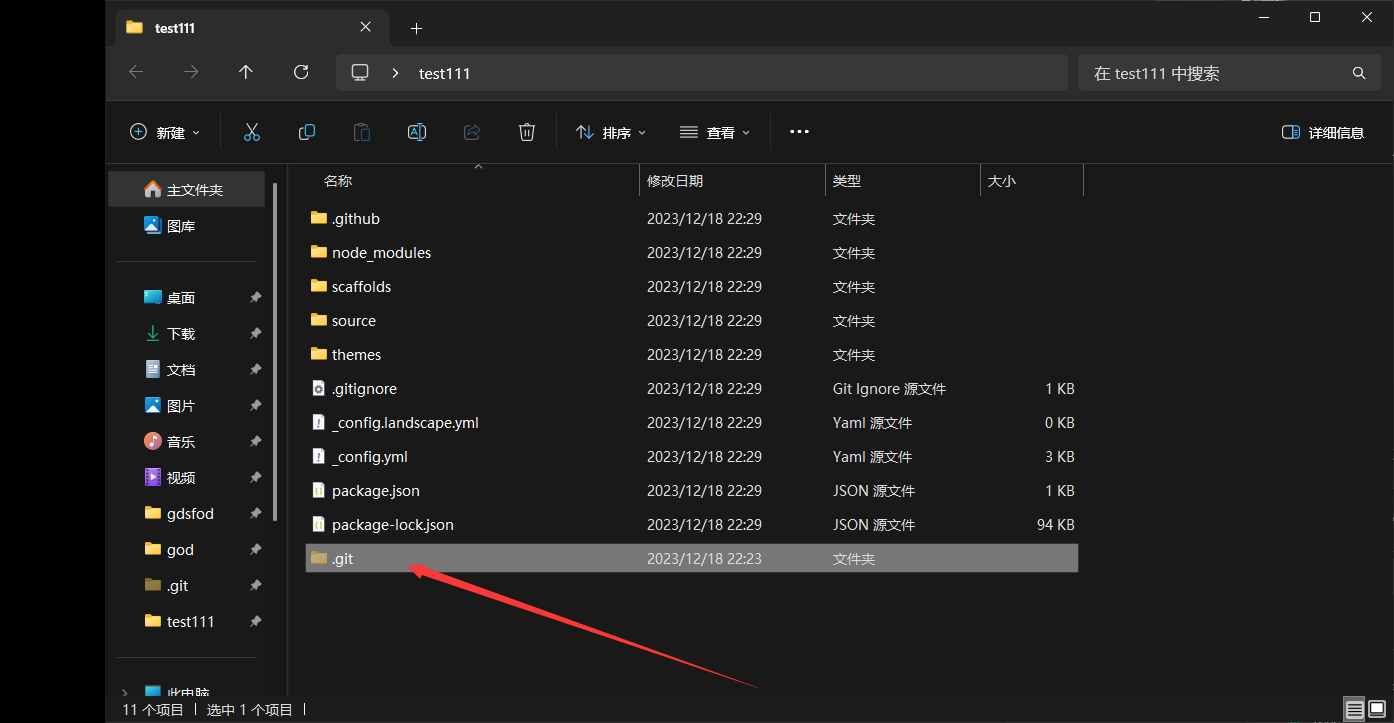Viewport: 1394px width, 723px height.
Task: Open the New (新建) dropdown menu
Action: point(165,132)
